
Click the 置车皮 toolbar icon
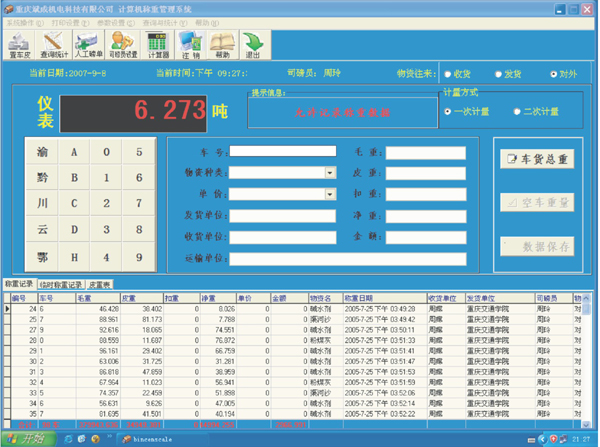[20, 45]
